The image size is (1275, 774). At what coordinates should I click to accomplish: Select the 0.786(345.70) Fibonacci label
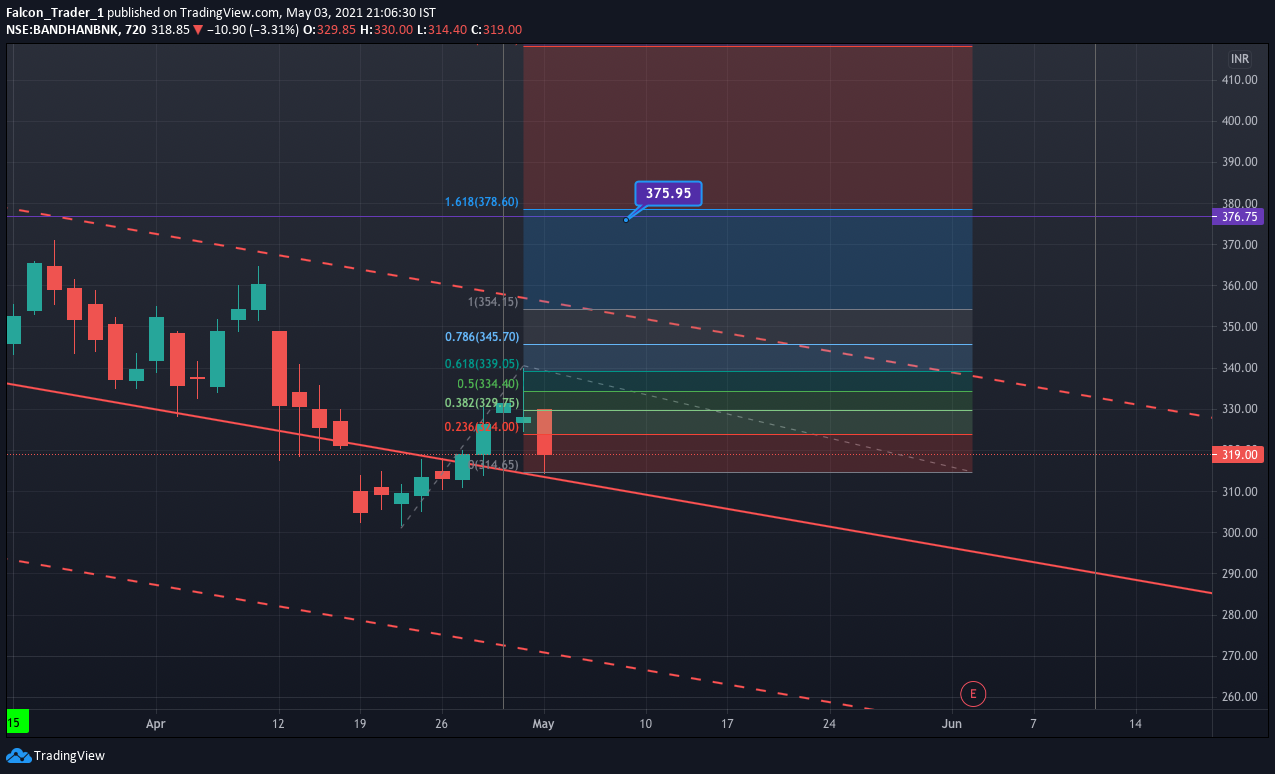pos(482,337)
